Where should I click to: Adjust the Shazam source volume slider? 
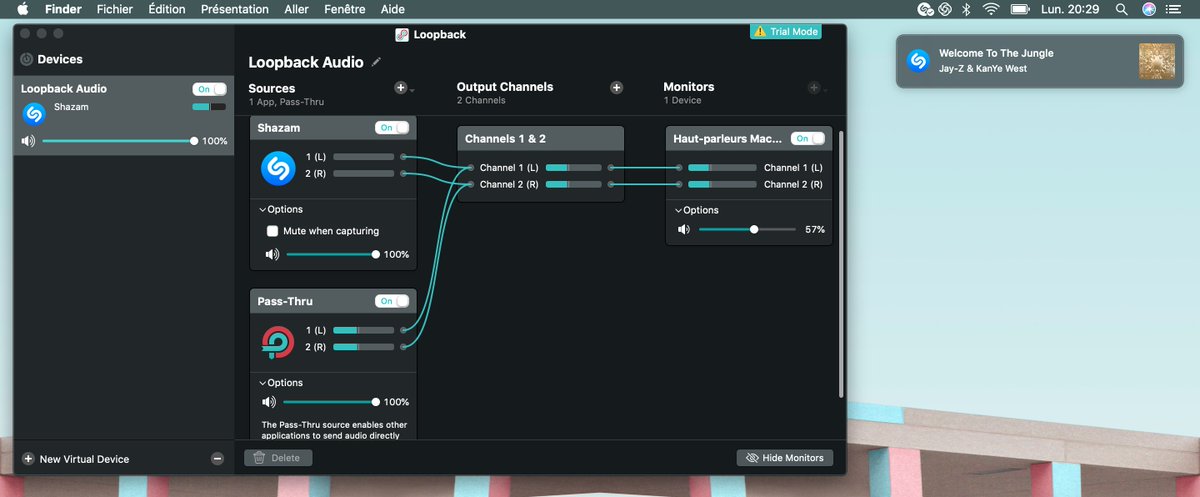click(331, 254)
